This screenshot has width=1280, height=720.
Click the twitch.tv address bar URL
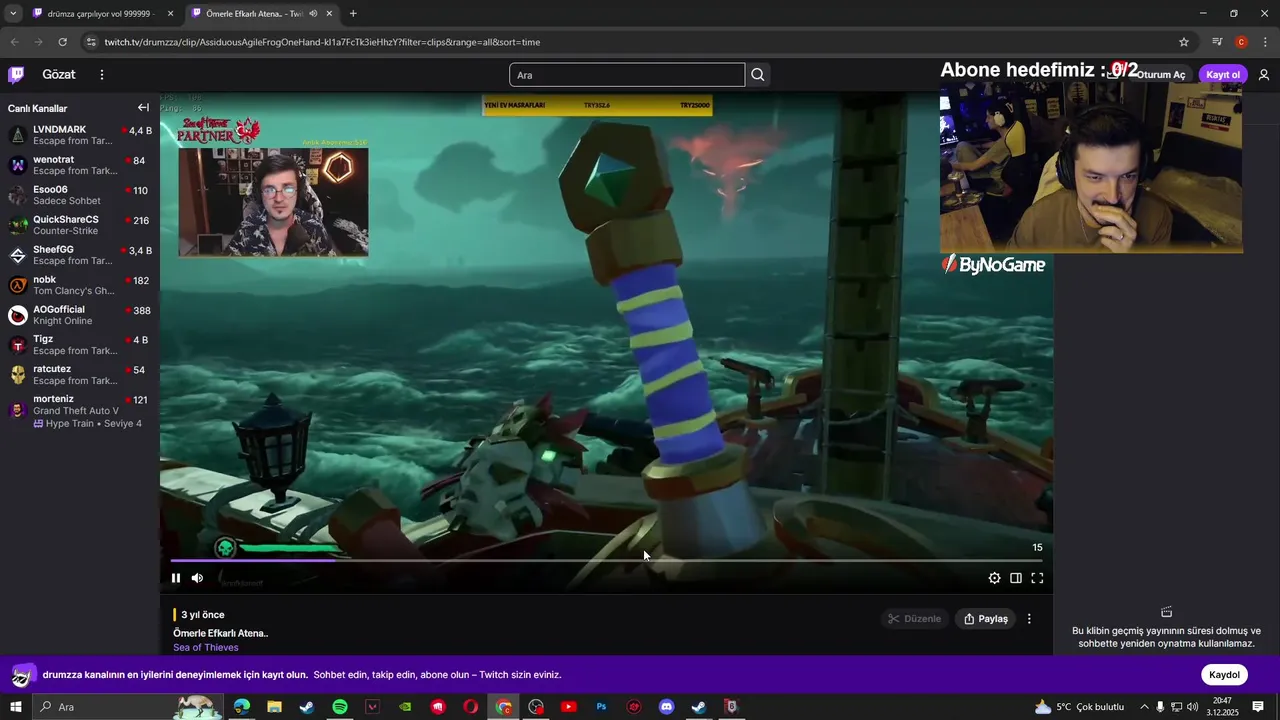pos(322,42)
